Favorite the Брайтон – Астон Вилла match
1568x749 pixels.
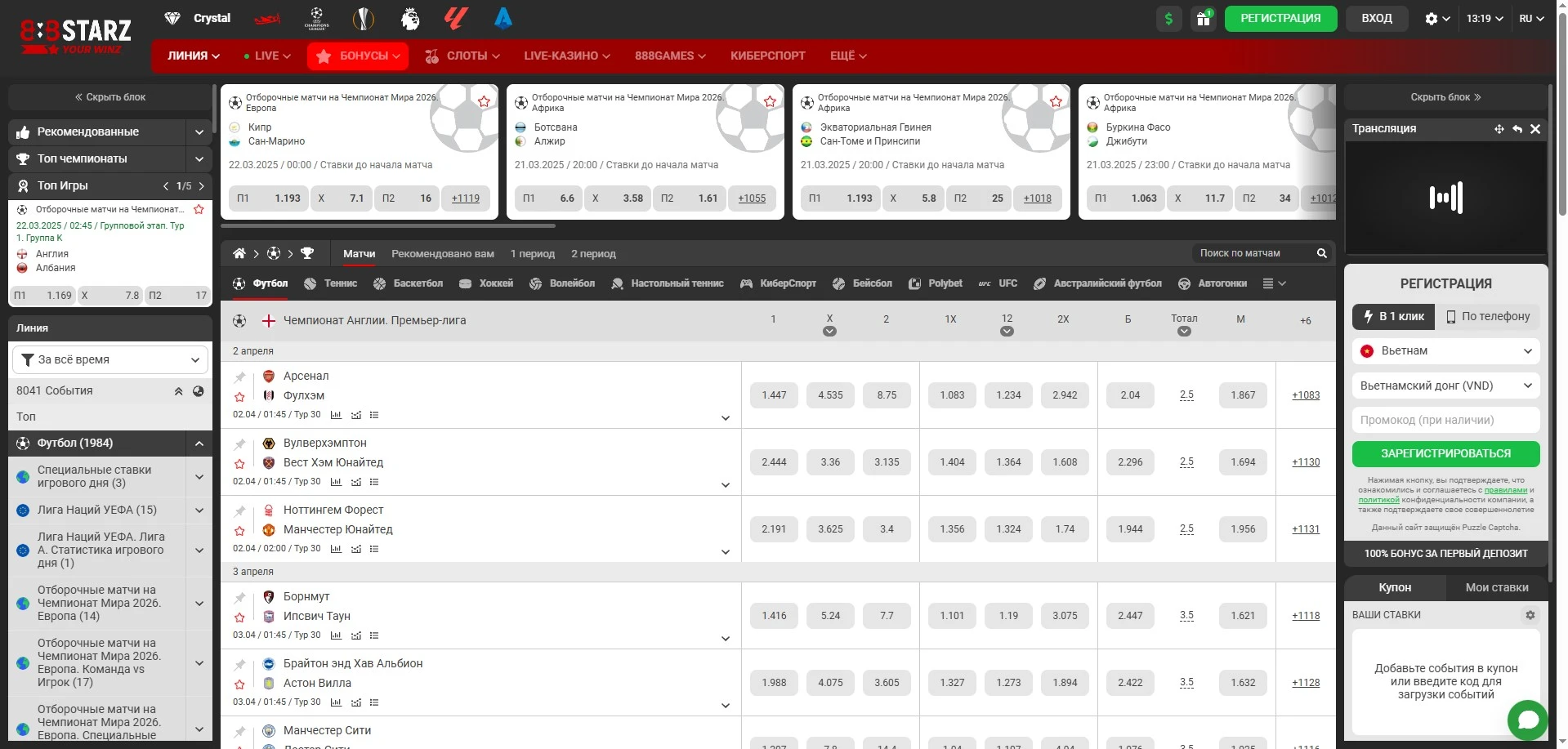pos(239,684)
